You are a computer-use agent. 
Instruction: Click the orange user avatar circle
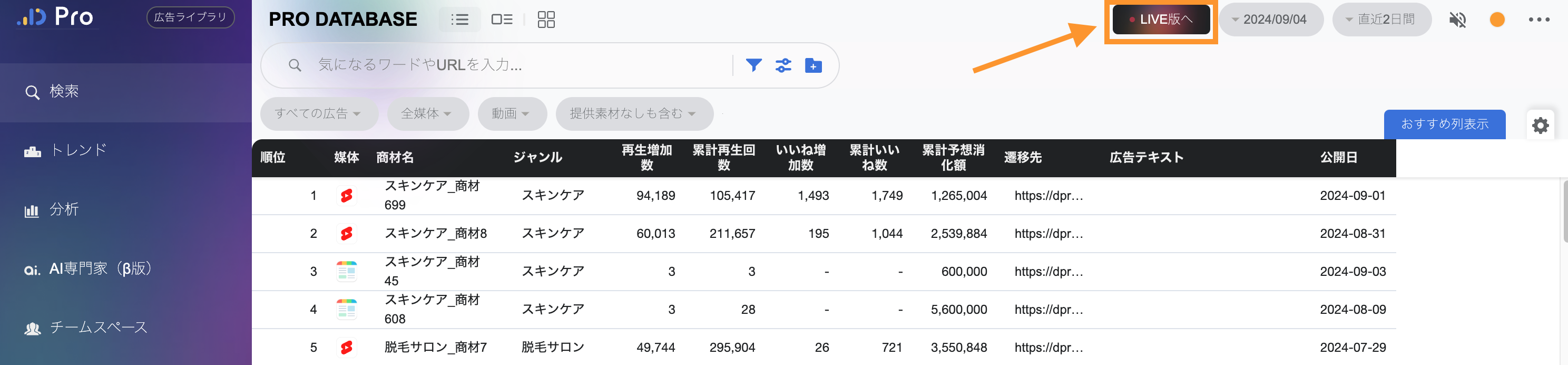pos(1497,20)
